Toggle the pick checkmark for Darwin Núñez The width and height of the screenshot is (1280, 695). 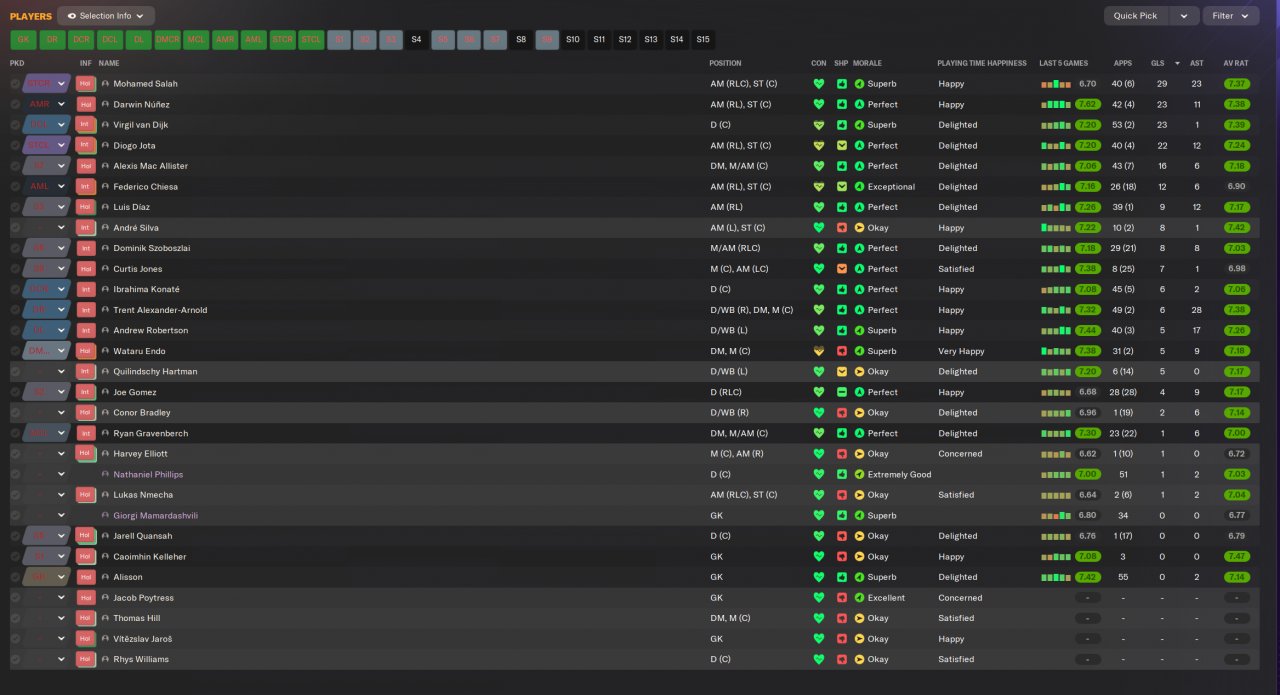(15, 104)
